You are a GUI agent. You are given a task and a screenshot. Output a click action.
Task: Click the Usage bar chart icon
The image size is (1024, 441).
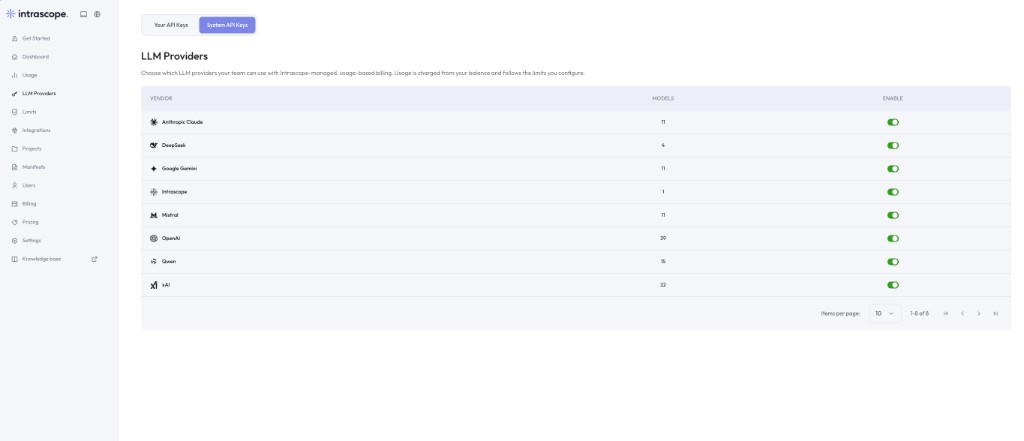point(15,75)
